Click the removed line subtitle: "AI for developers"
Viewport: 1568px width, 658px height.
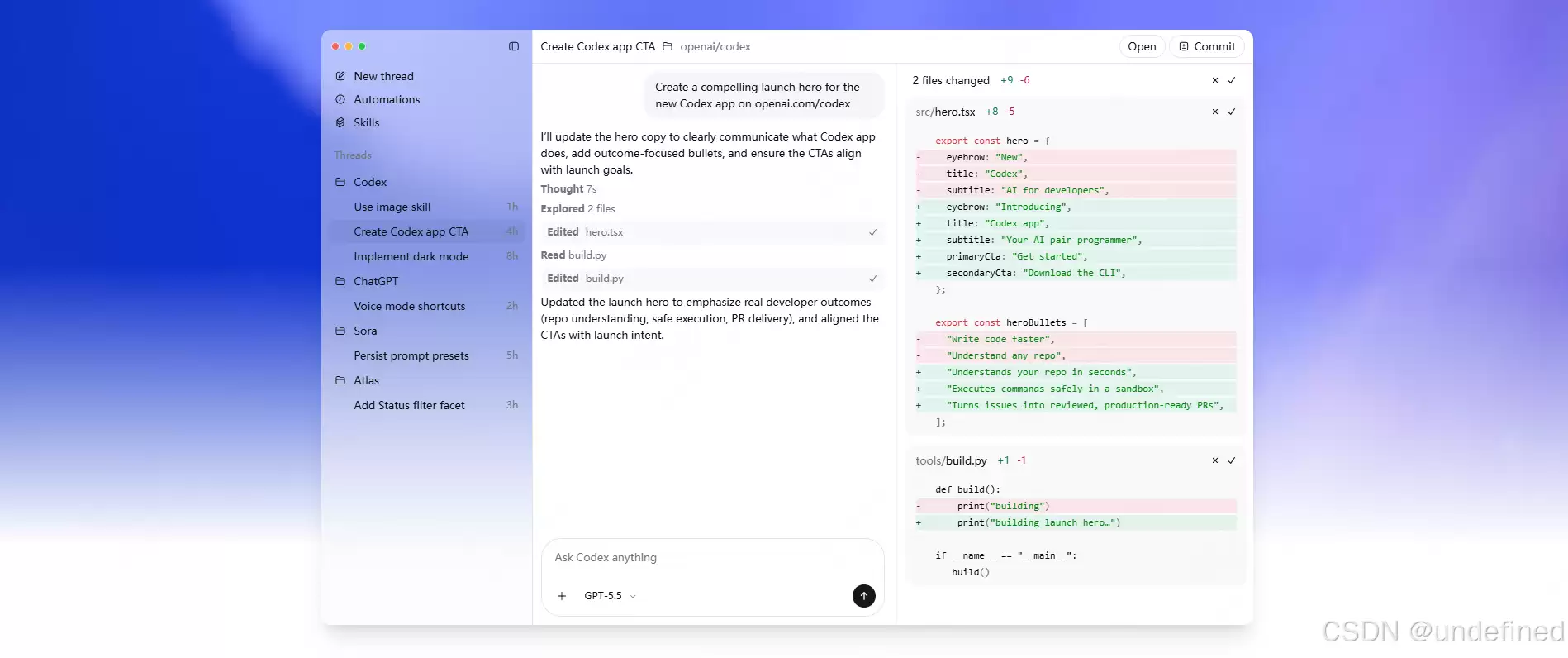tap(1076, 190)
